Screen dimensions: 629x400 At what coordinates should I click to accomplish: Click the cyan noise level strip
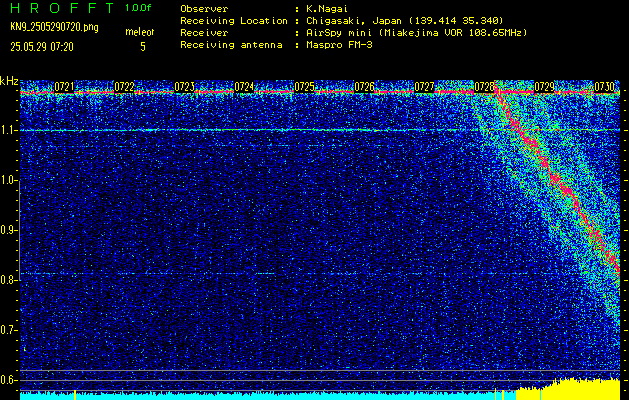point(268,396)
